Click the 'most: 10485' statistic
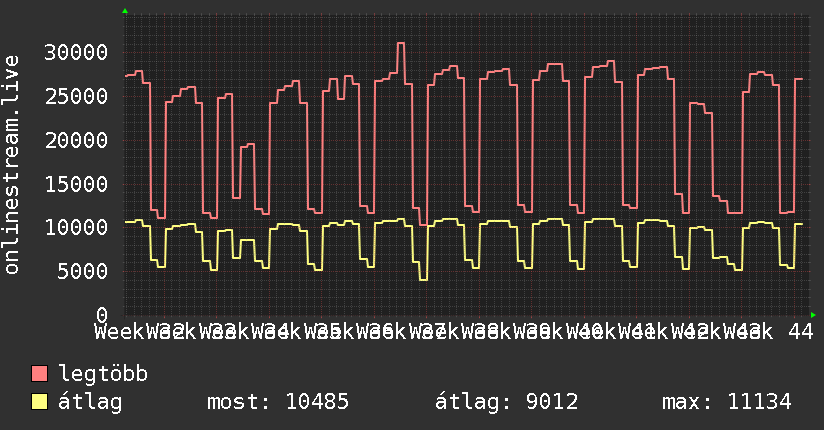The image size is (824, 430). [x=277, y=402]
